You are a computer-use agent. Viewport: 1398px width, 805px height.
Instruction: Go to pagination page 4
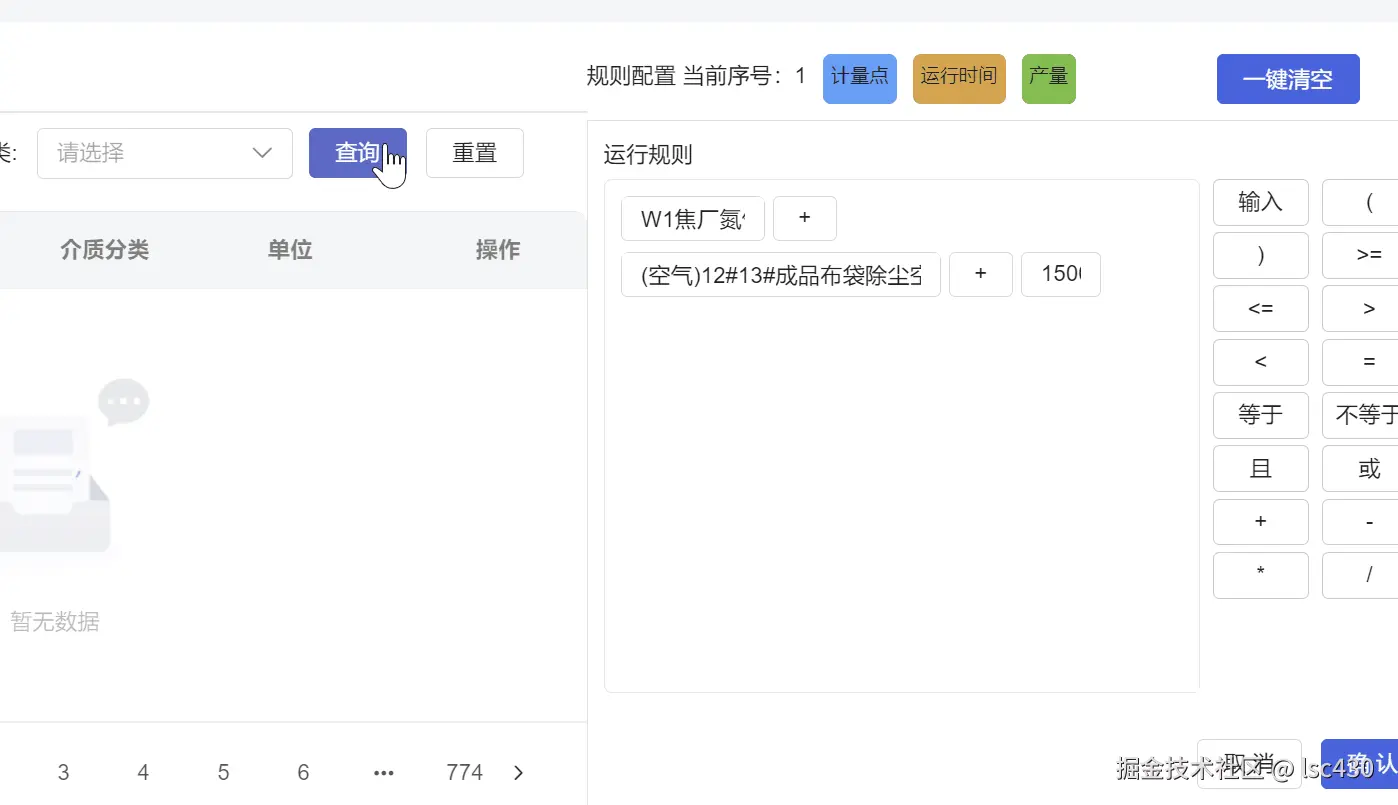pos(144,772)
